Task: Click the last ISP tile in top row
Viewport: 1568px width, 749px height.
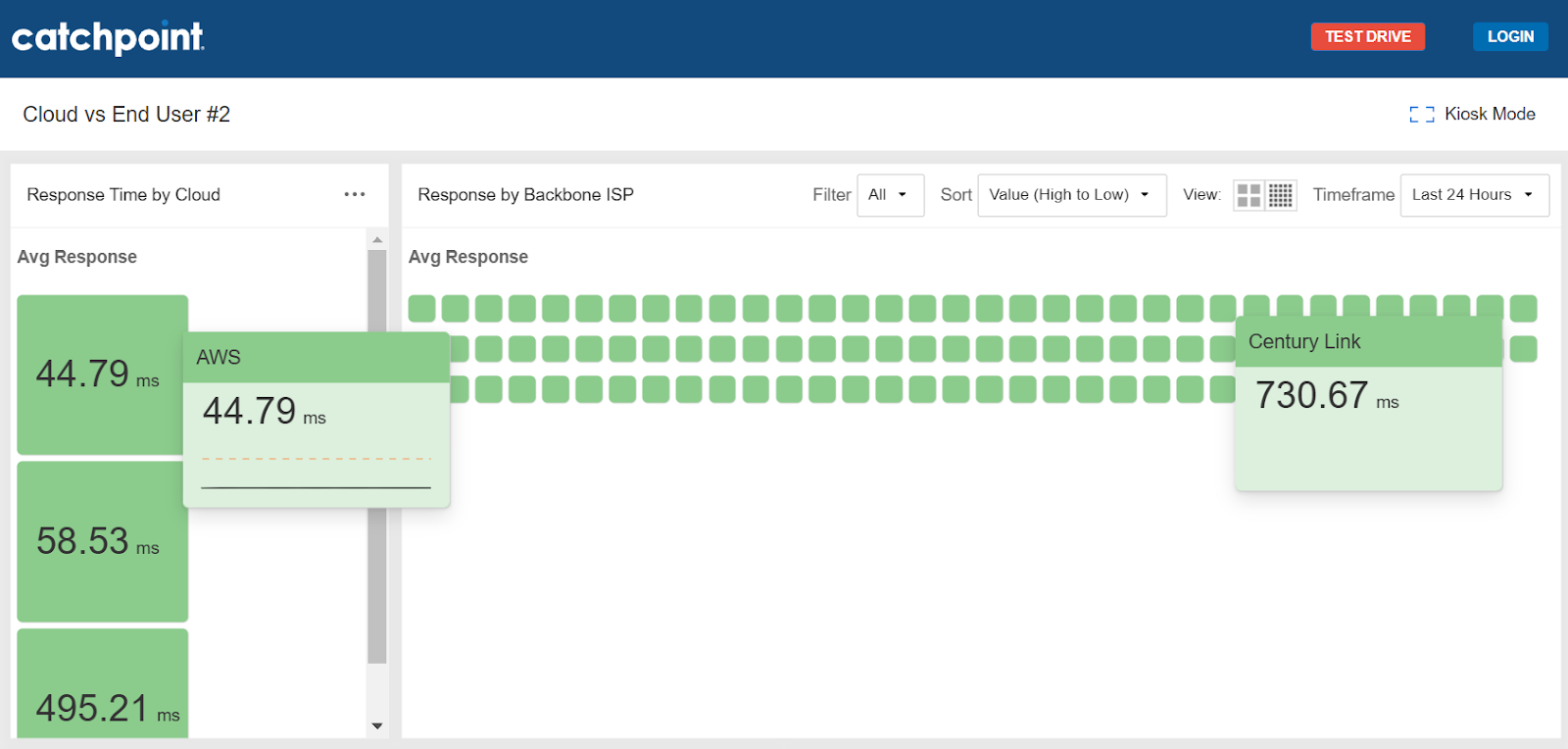Action: (x=1523, y=309)
